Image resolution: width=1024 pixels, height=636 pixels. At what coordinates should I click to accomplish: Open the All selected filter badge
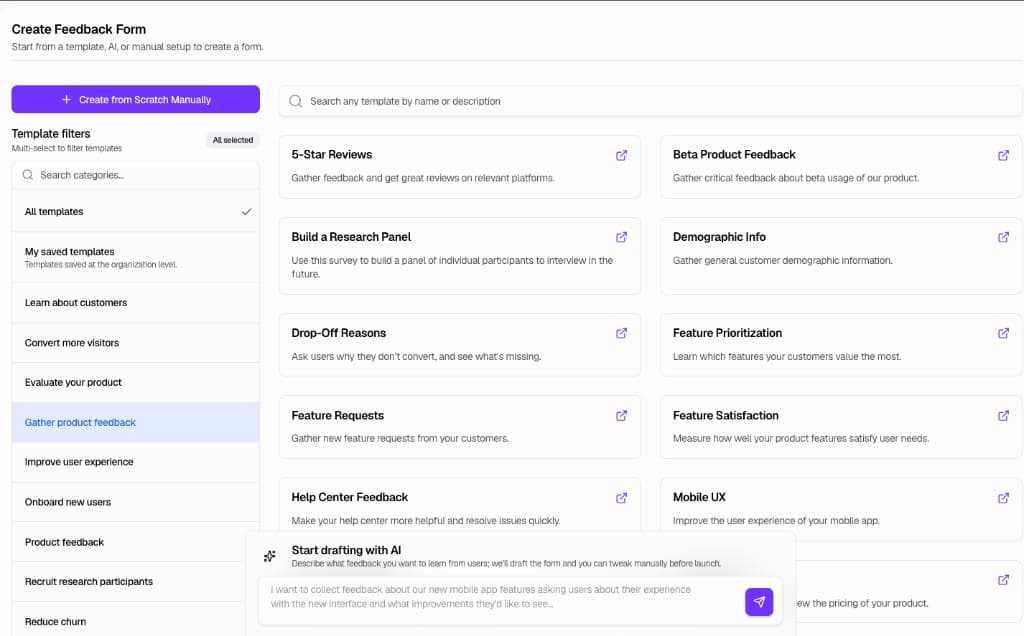(x=232, y=139)
